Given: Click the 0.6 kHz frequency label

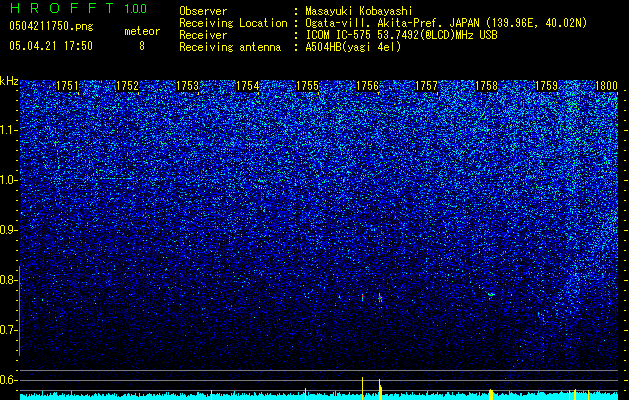Looking at the screenshot, I should click(x=8, y=380).
